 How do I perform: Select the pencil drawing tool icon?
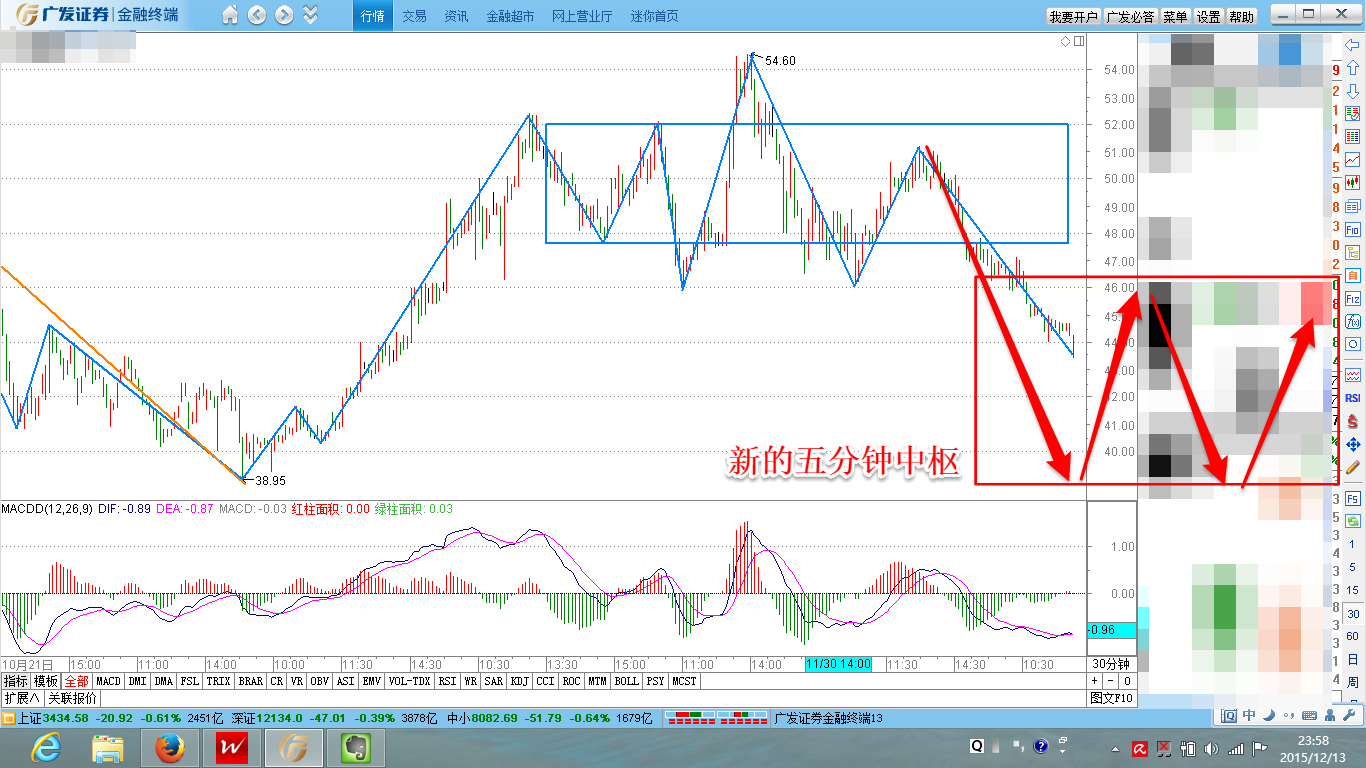tap(1352, 466)
